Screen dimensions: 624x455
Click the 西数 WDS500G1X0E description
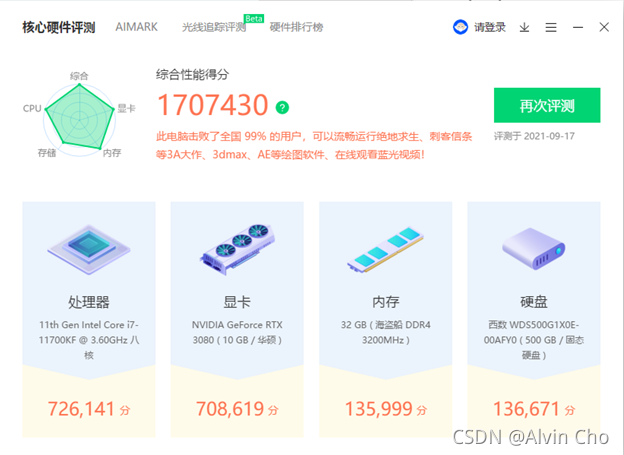pyautogui.click(x=534, y=340)
